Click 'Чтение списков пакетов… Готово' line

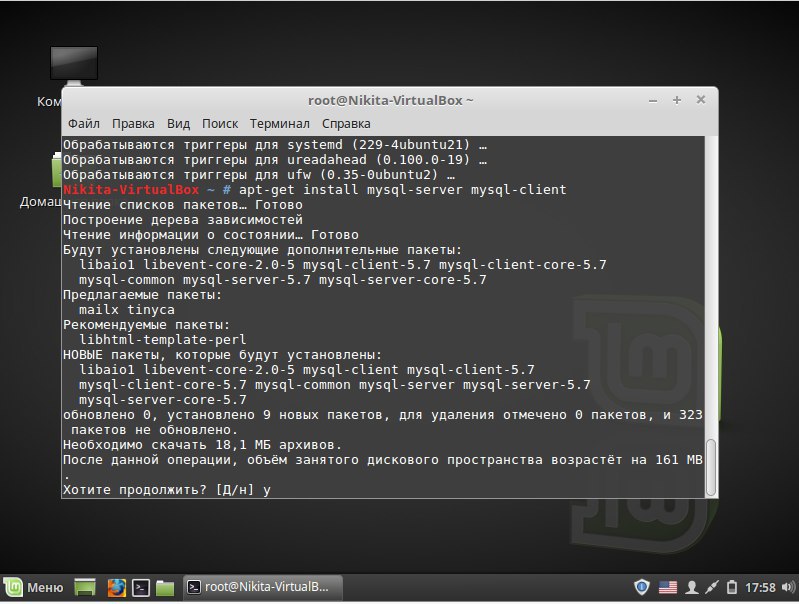(x=182, y=205)
